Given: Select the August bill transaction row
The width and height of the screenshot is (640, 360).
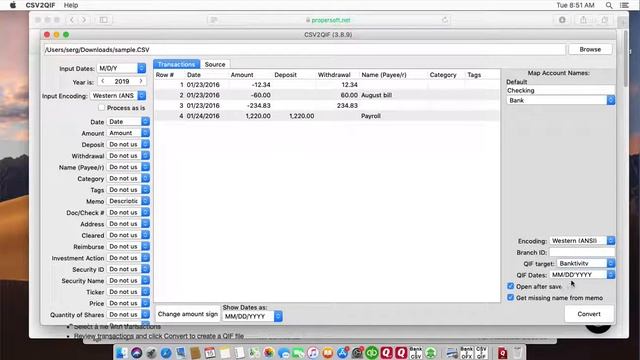Looking at the screenshot, I should [327, 95].
